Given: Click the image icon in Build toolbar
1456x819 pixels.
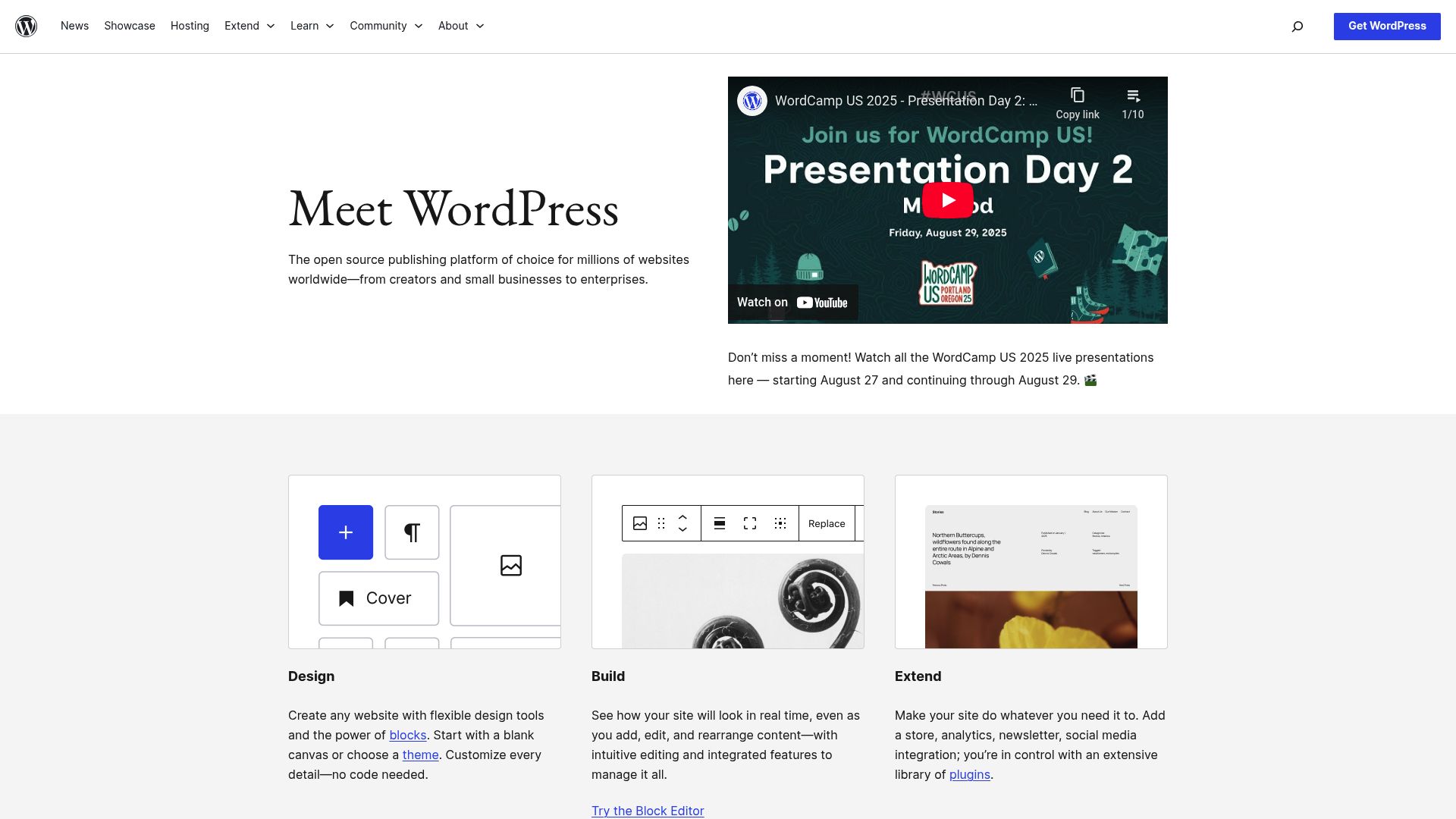Looking at the screenshot, I should pyautogui.click(x=640, y=523).
